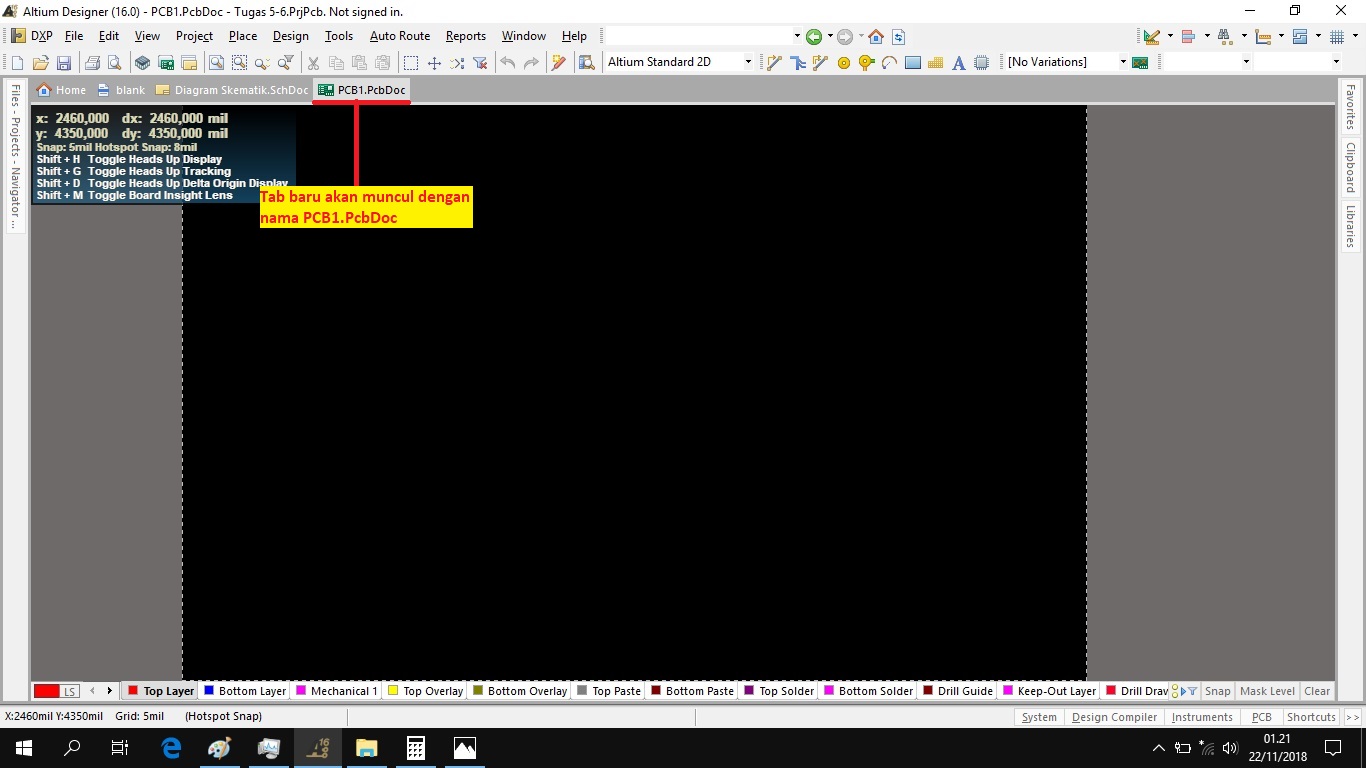
Task: Open the Alignment Tools icon
Action: 1188,37
